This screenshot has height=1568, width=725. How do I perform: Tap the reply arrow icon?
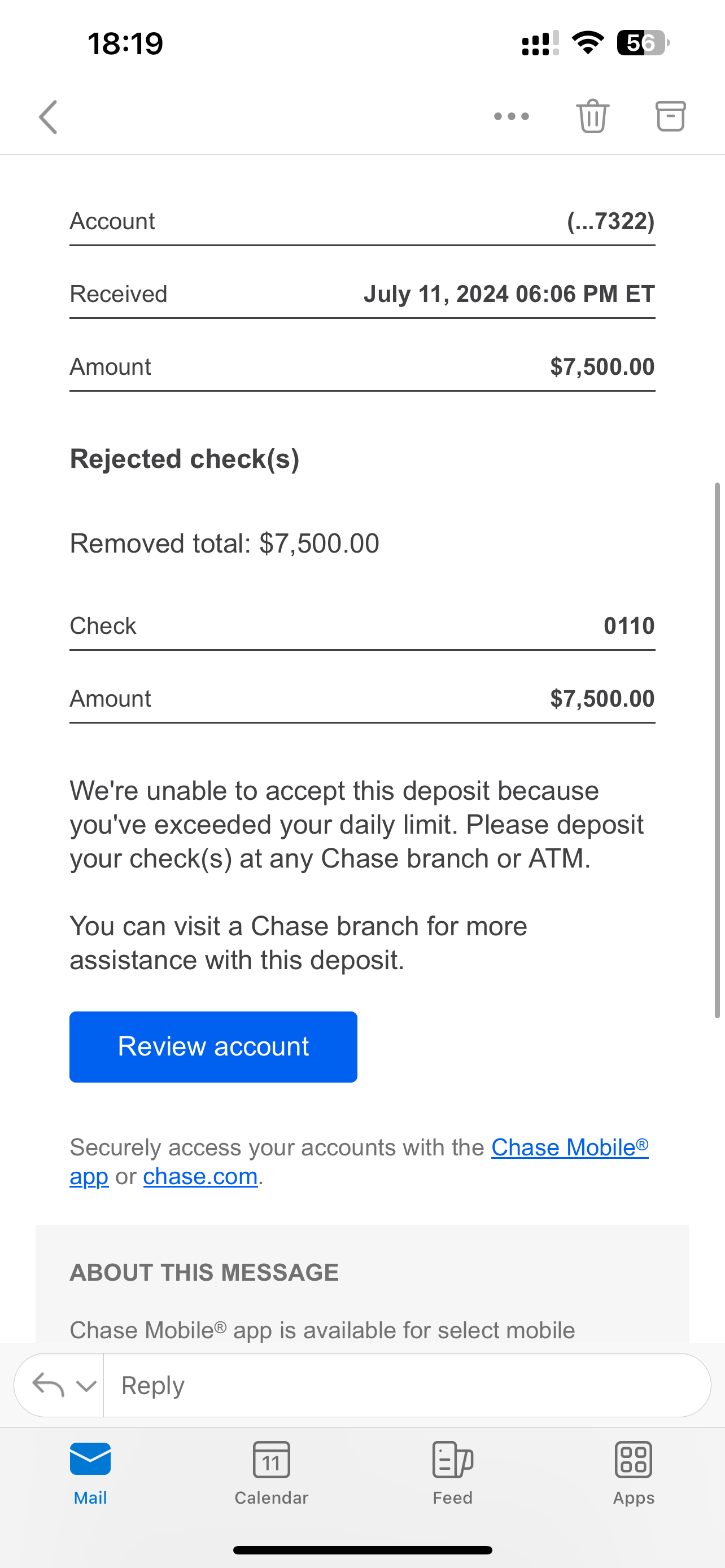48,1385
